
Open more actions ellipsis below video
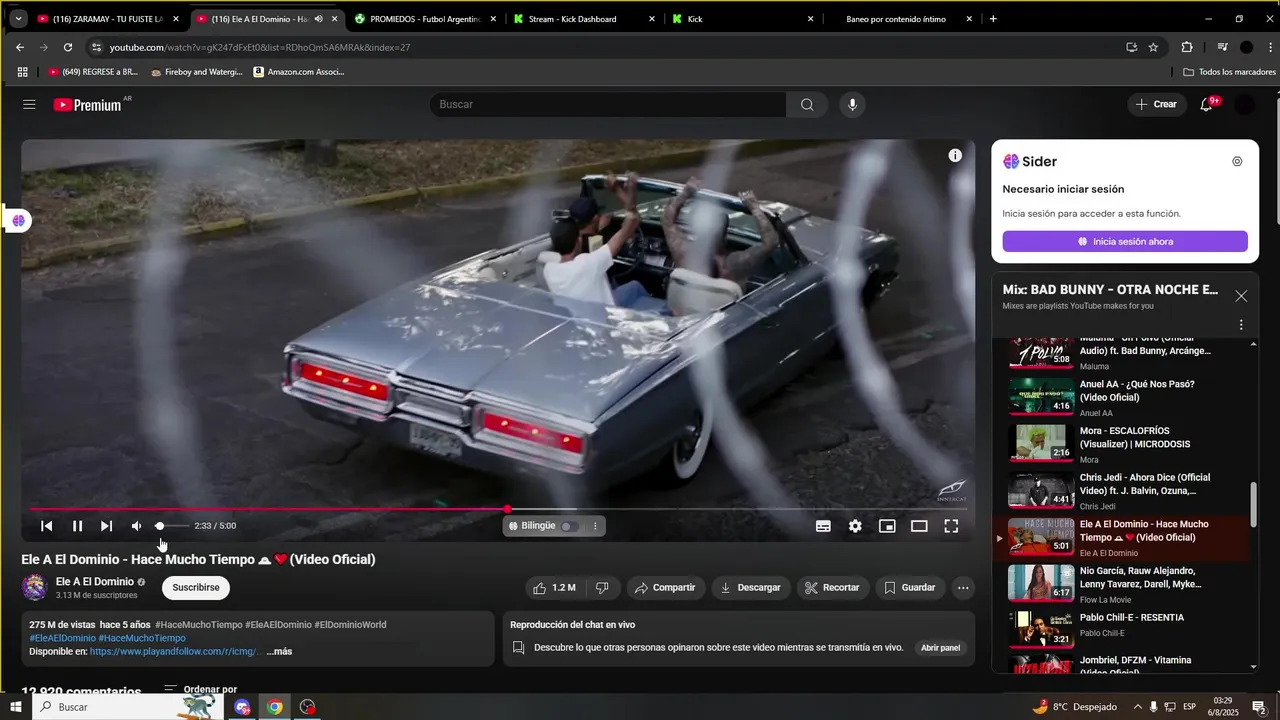(963, 588)
